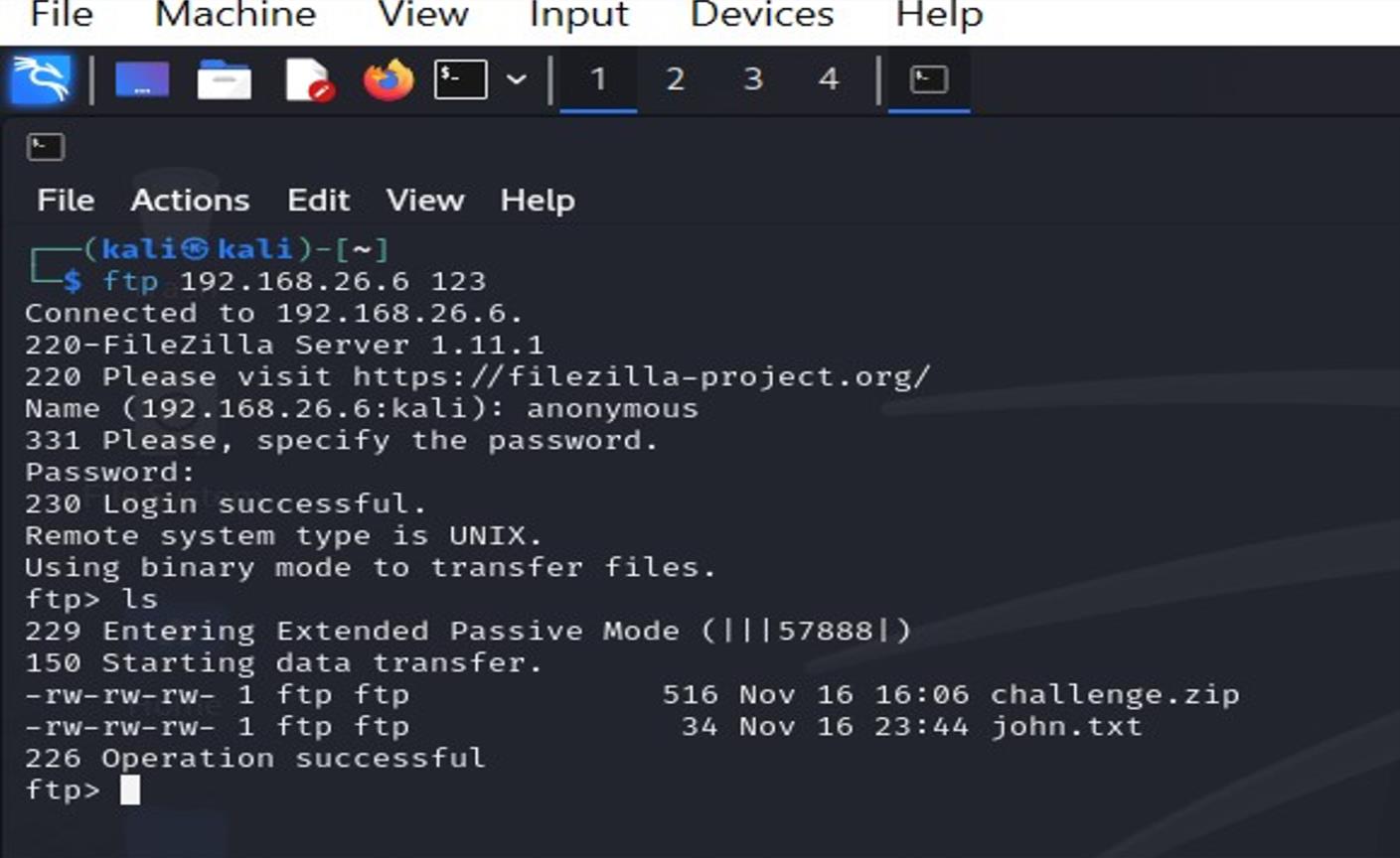This screenshot has height=858, width=1400.
Task: Launch the text editor icon
Action: click(307, 79)
